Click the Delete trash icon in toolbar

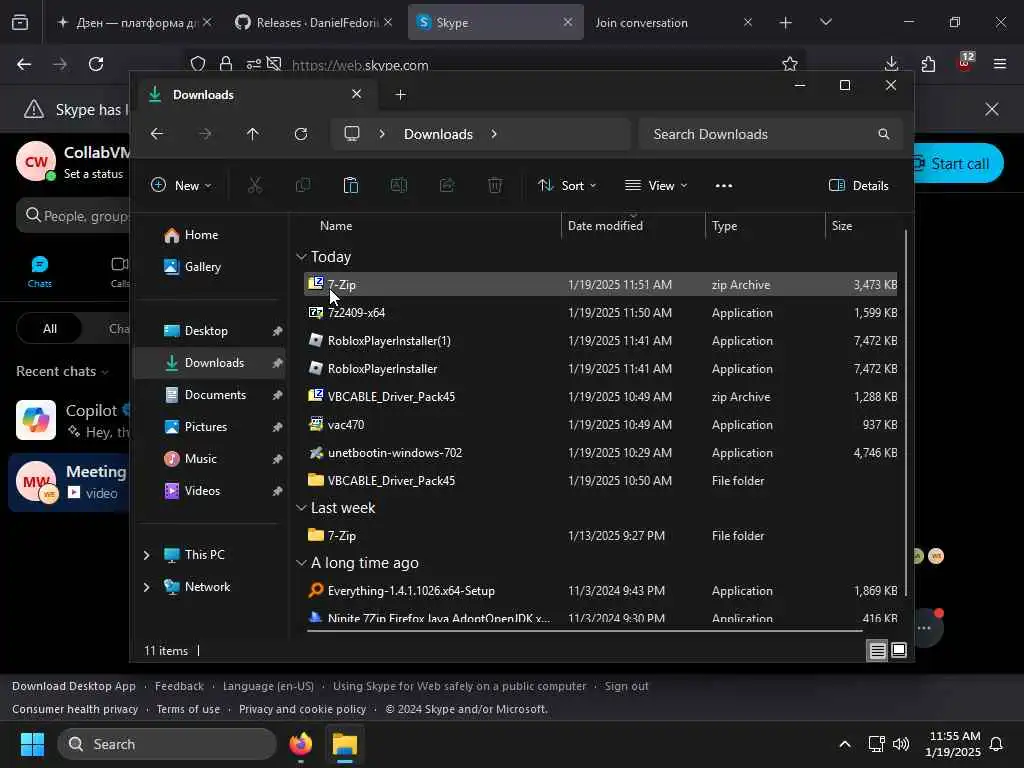[x=495, y=185]
